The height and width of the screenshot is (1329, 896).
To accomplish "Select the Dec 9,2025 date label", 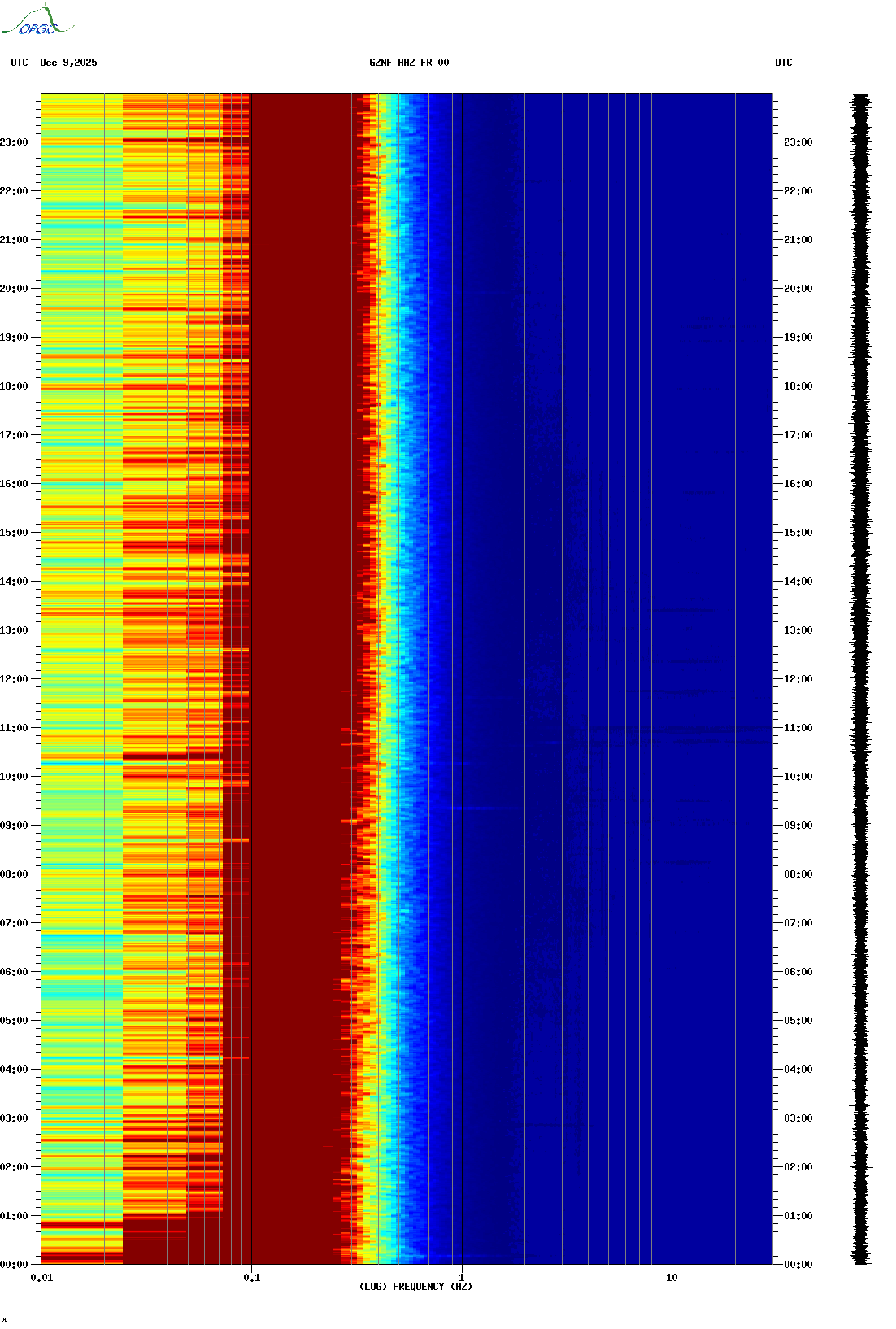I will click(68, 63).
